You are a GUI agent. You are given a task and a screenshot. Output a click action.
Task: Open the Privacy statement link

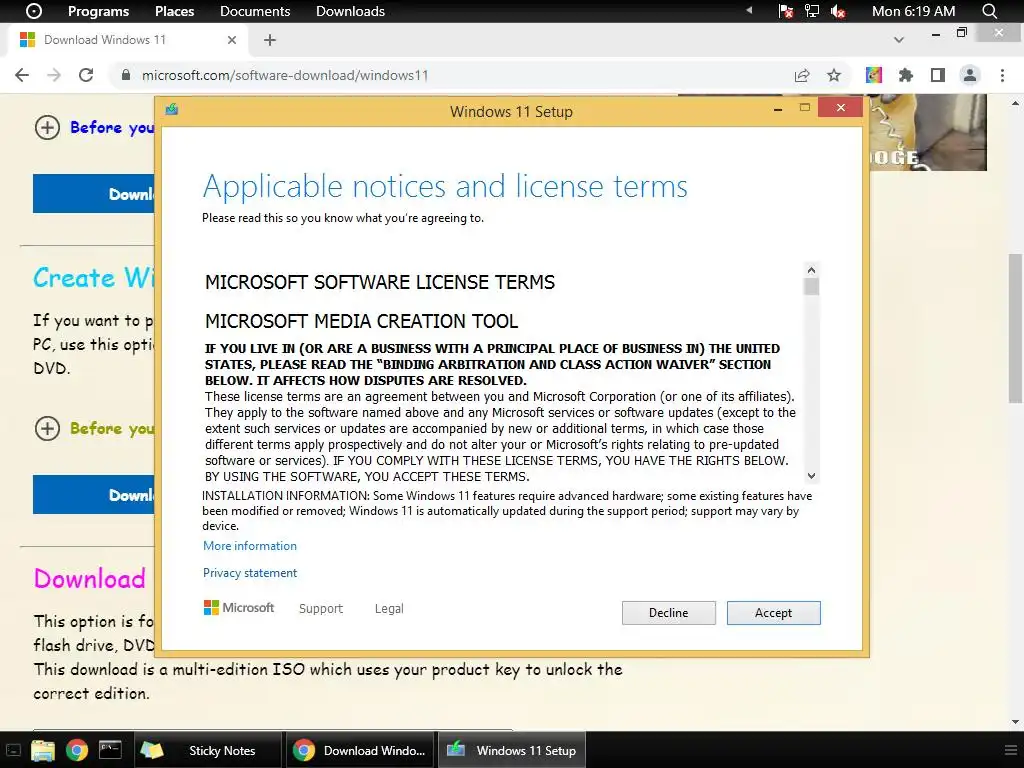pos(249,573)
